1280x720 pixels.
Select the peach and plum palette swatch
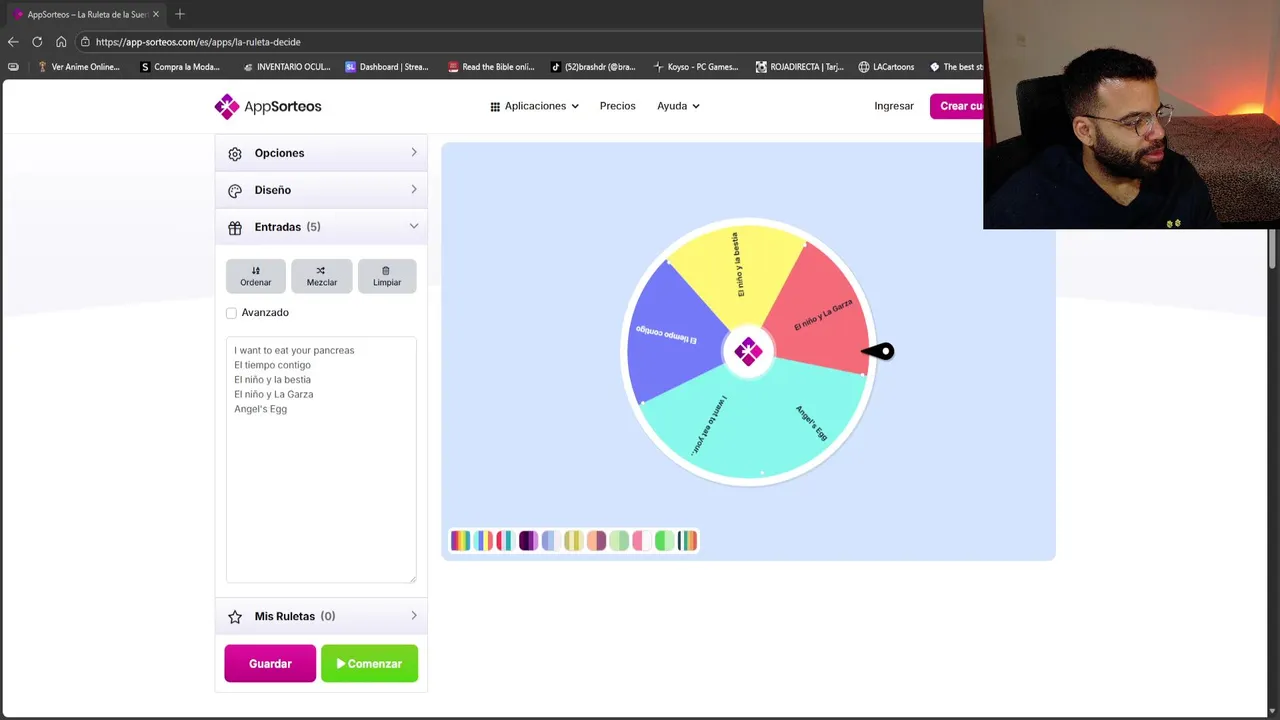click(596, 541)
